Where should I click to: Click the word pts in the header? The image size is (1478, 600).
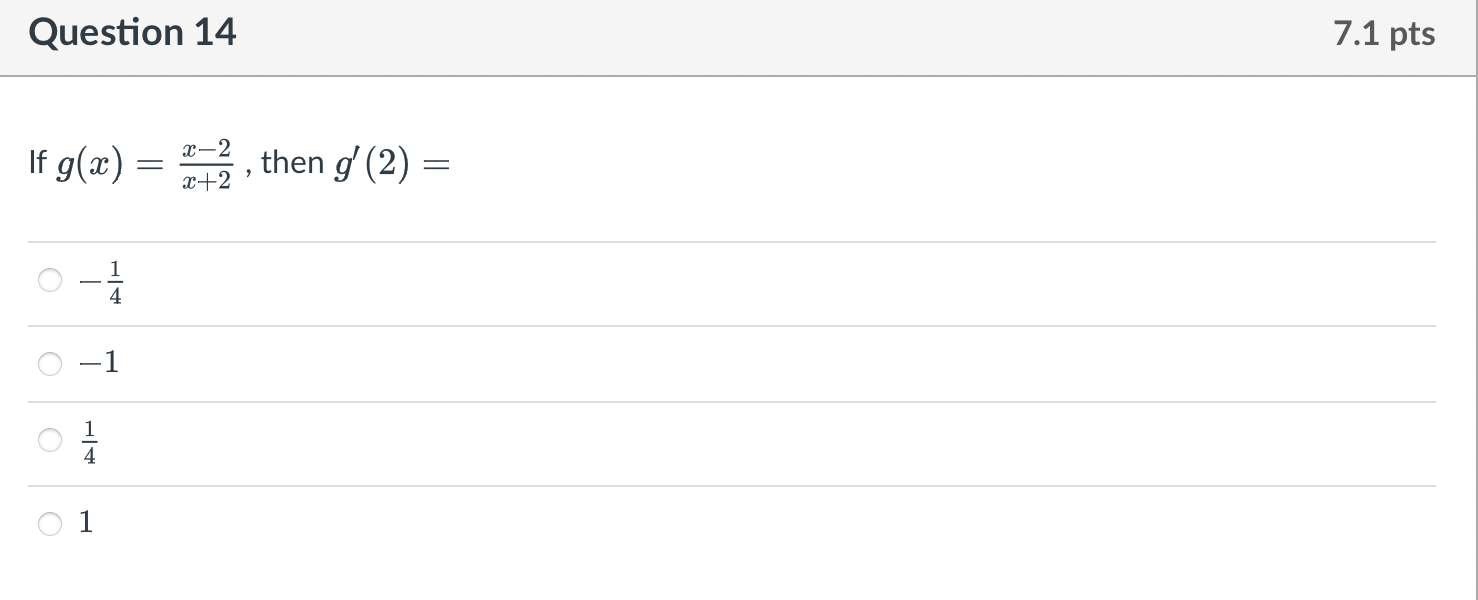(x=1411, y=35)
